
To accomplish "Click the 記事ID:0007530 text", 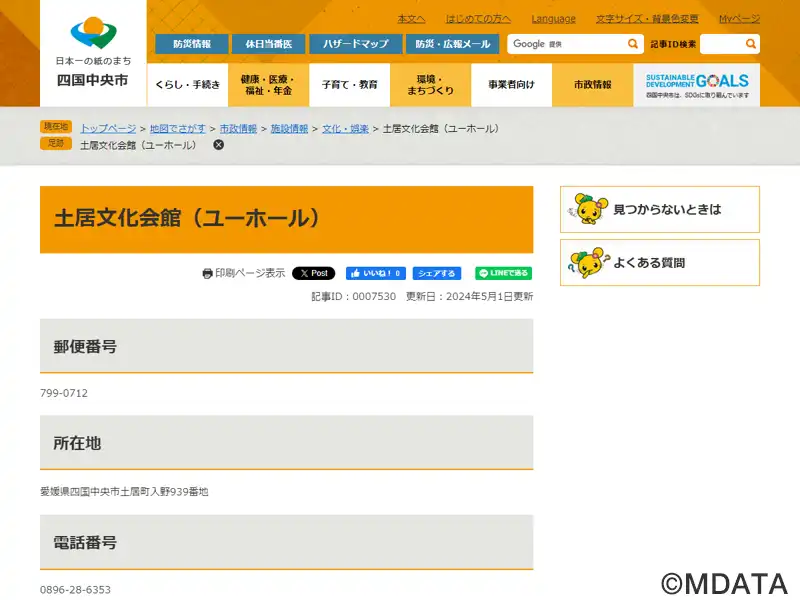I will pos(354,296).
